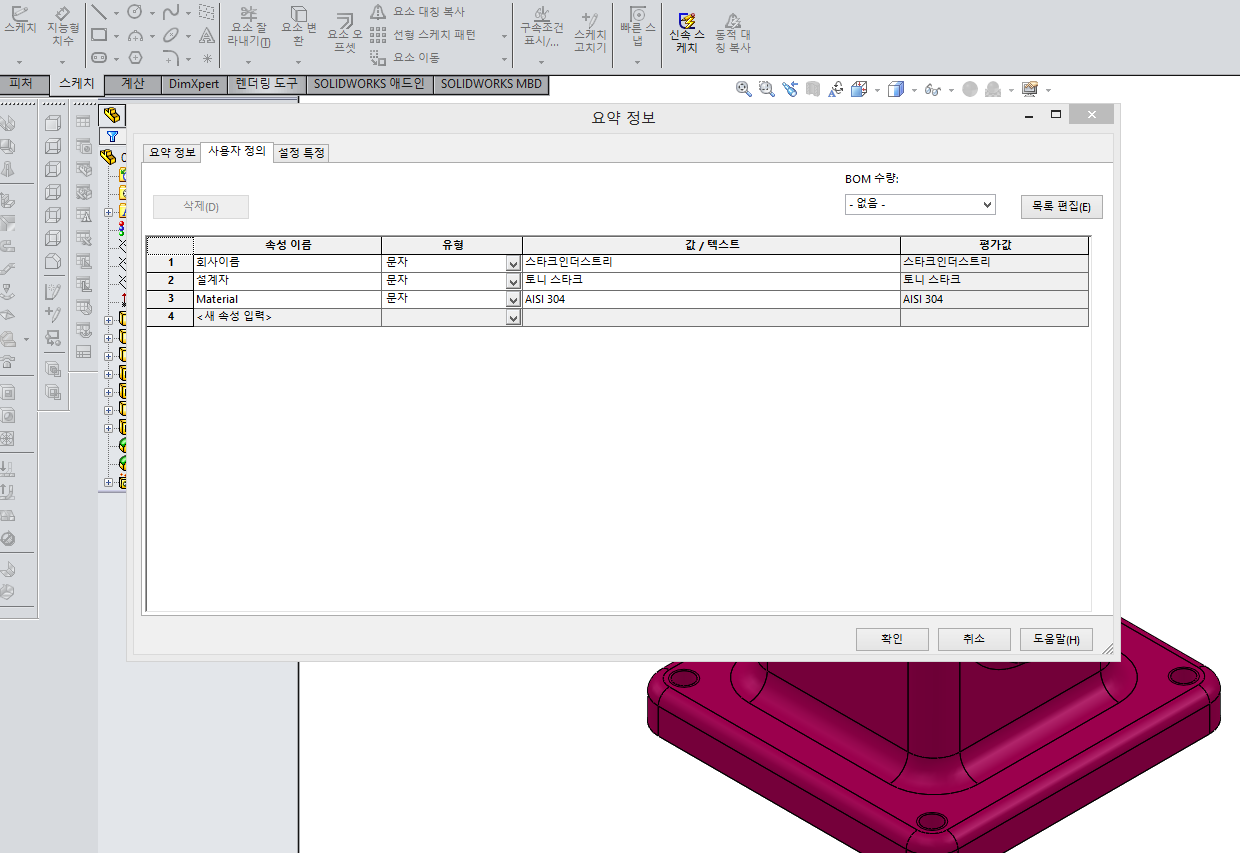
Task: Activate 신속 스케치 (Rapid Sketch)
Action: (686, 27)
